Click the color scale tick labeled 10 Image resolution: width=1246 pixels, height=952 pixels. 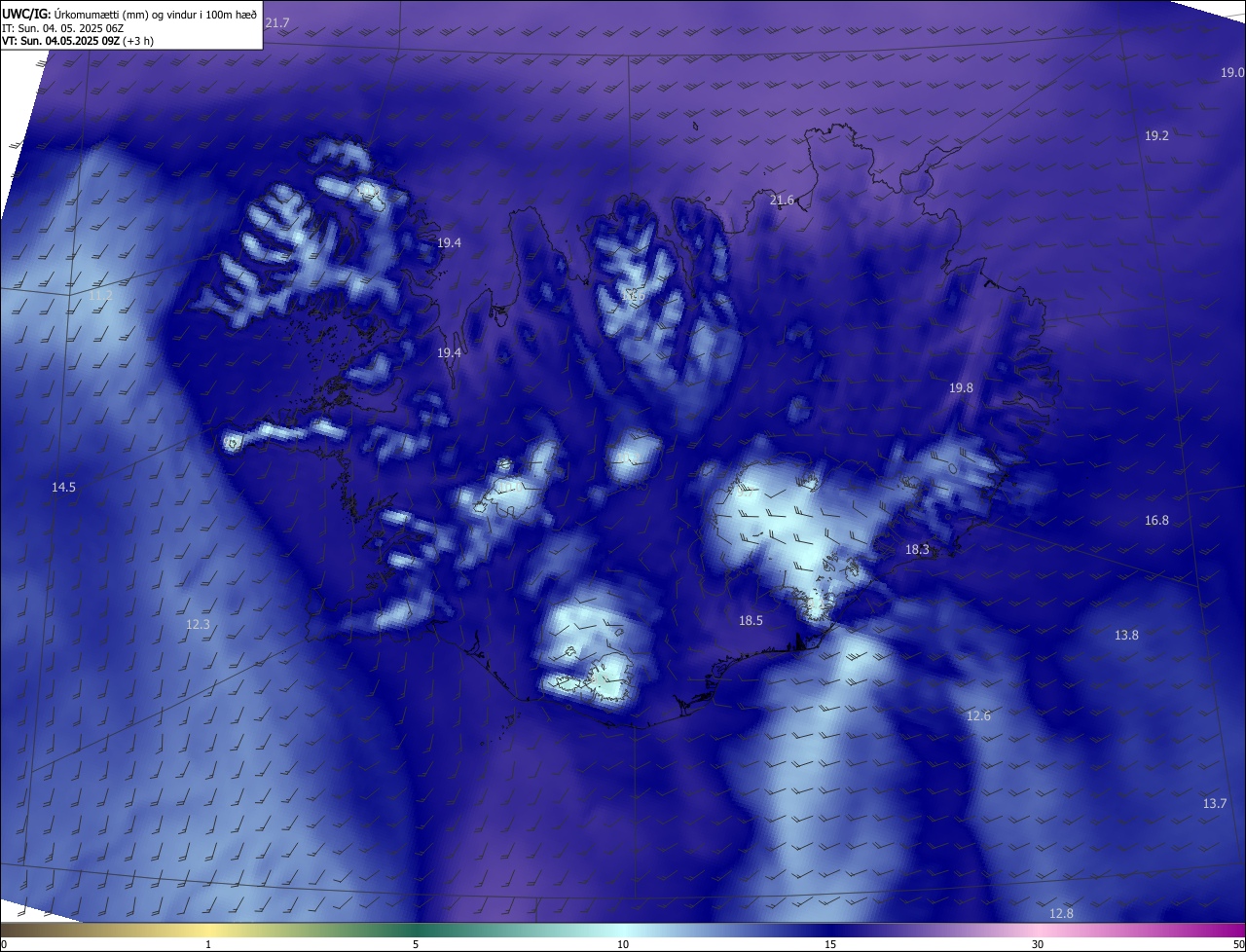click(623, 944)
